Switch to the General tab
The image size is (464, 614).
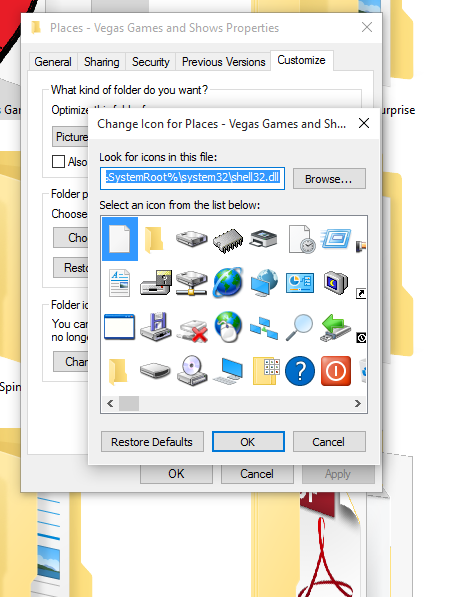click(x=53, y=62)
